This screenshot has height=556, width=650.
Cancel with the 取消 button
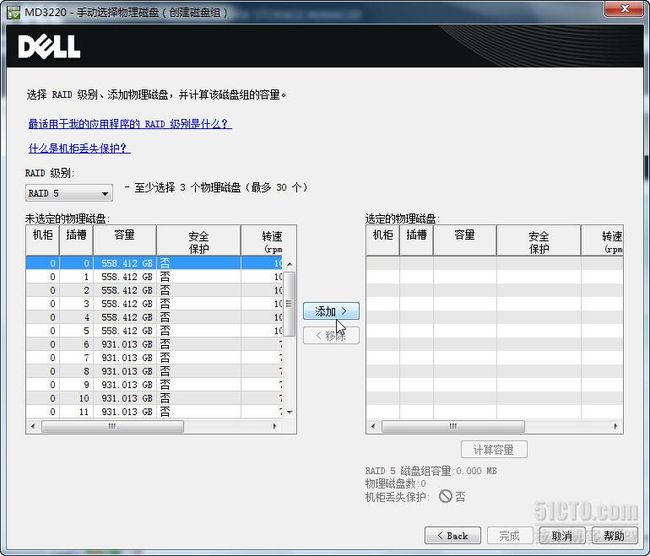[x=562, y=536]
